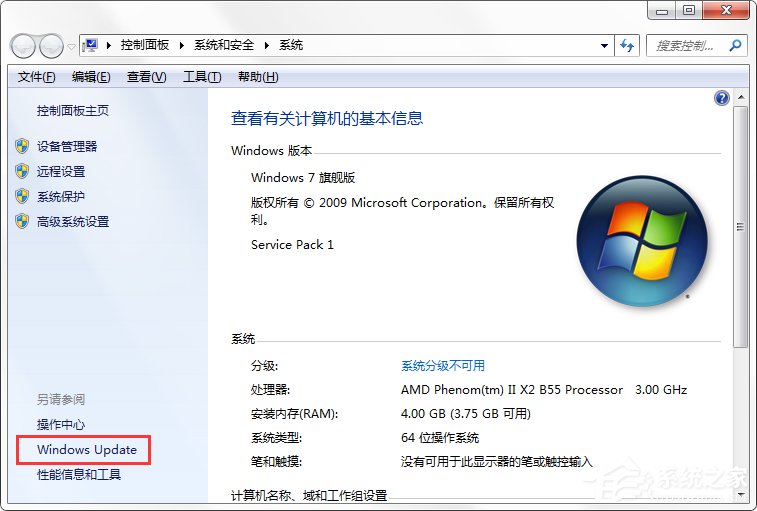Open the Windows Update link
This screenshot has width=757, height=511.
pyautogui.click(x=87, y=450)
